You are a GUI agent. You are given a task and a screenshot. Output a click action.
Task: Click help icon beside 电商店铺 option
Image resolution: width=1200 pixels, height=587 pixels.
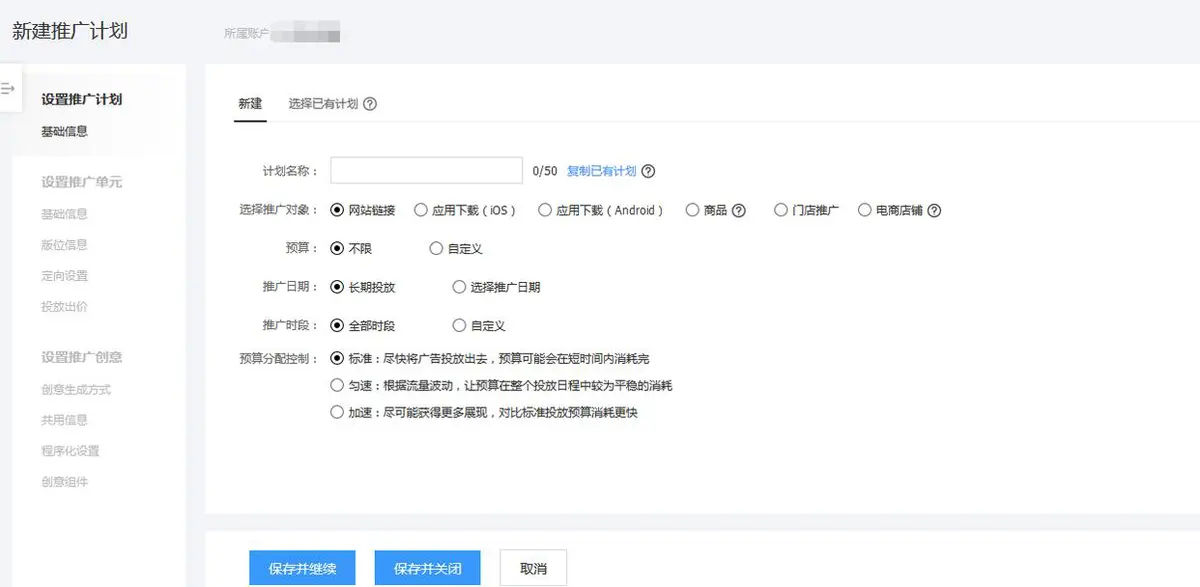tap(934, 211)
